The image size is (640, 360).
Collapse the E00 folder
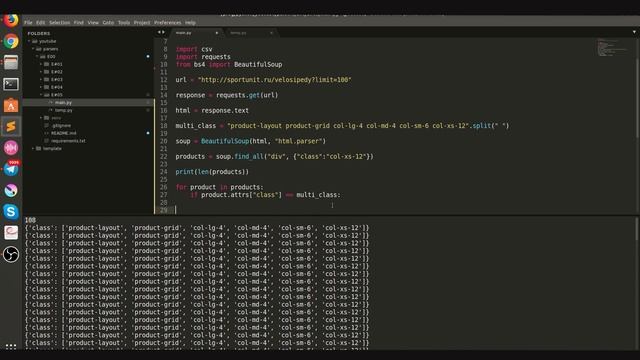coord(37,57)
